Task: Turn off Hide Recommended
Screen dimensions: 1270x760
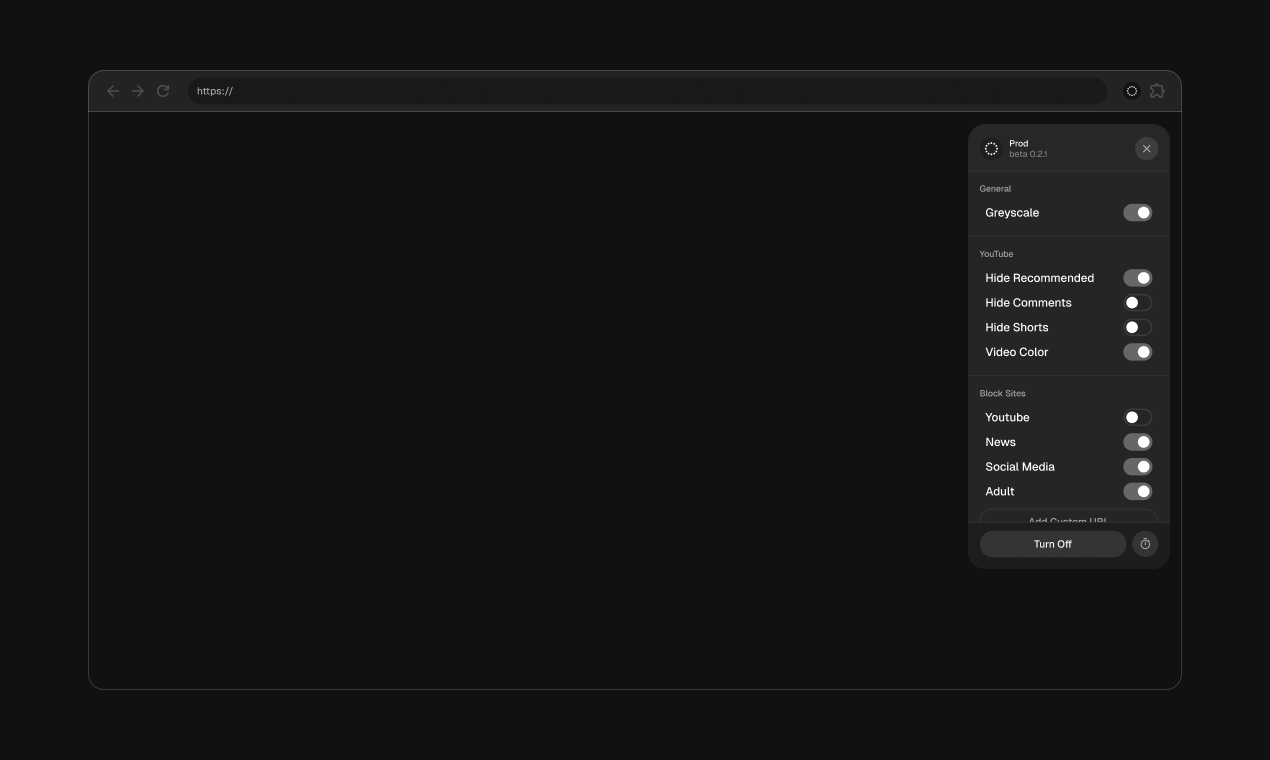Action: [1137, 277]
